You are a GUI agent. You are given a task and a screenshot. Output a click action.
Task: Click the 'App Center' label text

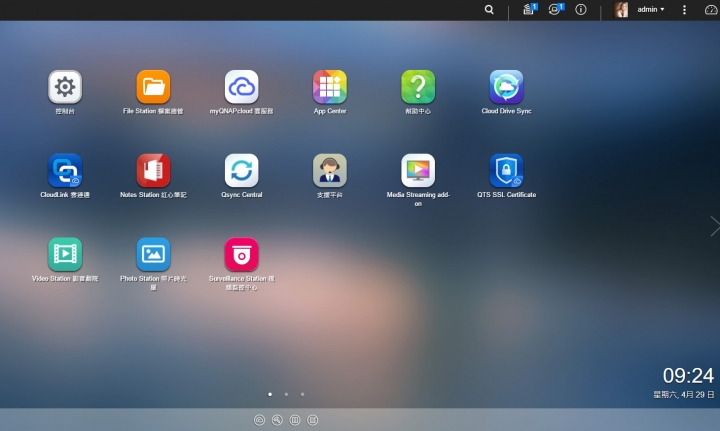(330, 111)
